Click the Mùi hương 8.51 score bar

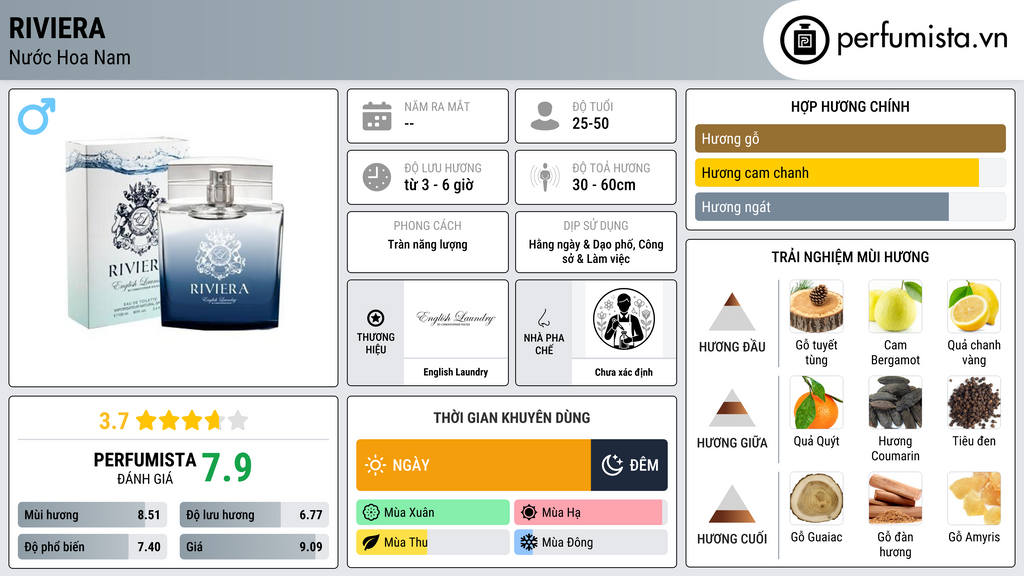(92, 515)
